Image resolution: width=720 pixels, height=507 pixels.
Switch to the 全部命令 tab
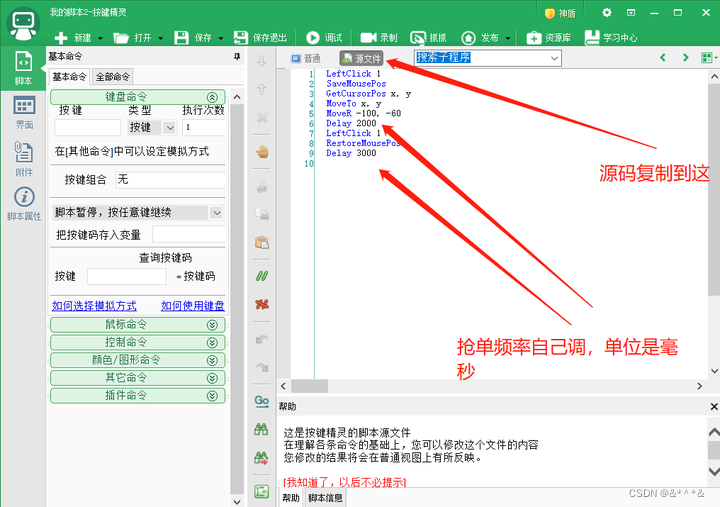click(112, 77)
